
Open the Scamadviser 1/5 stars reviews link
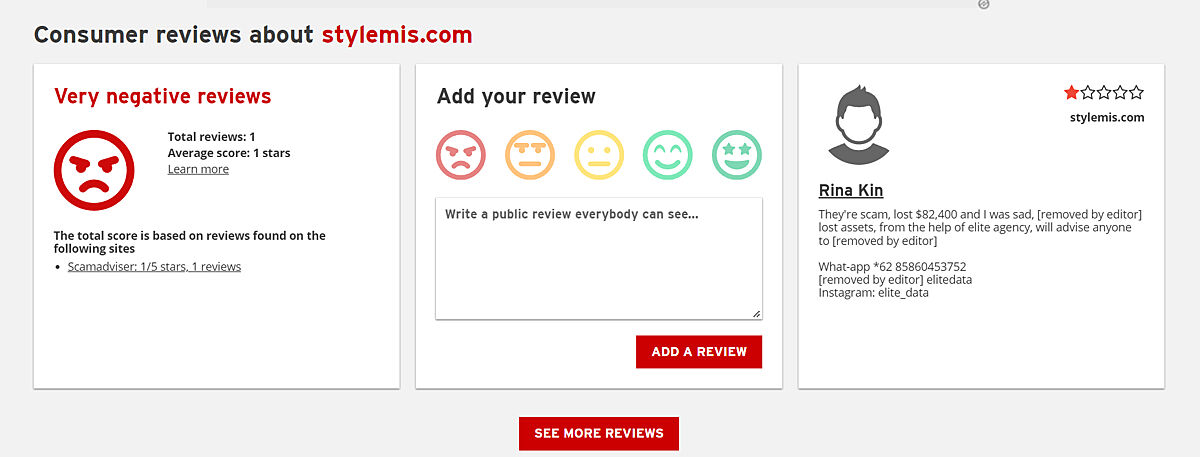click(x=154, y=267)
